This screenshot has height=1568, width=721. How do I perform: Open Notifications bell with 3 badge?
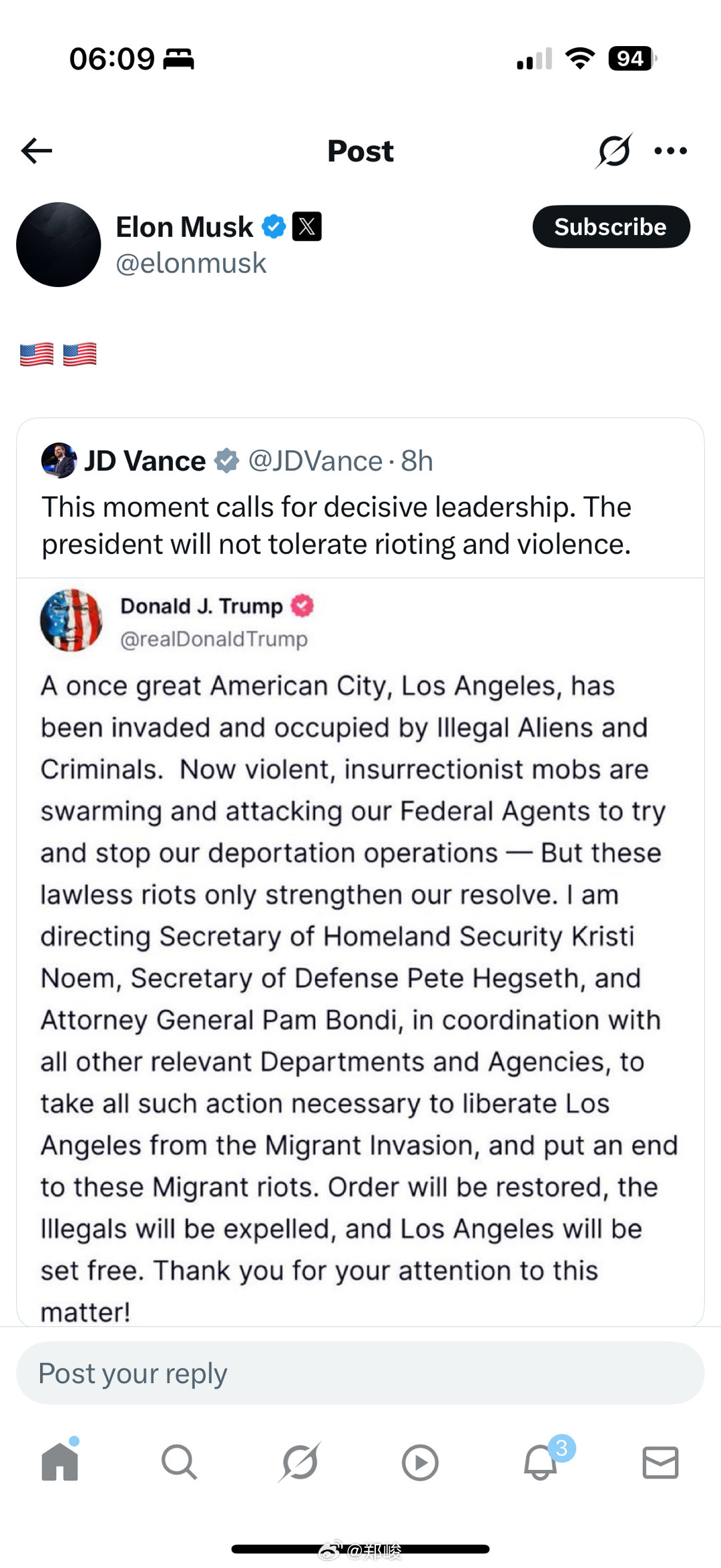click(541, 1463)
